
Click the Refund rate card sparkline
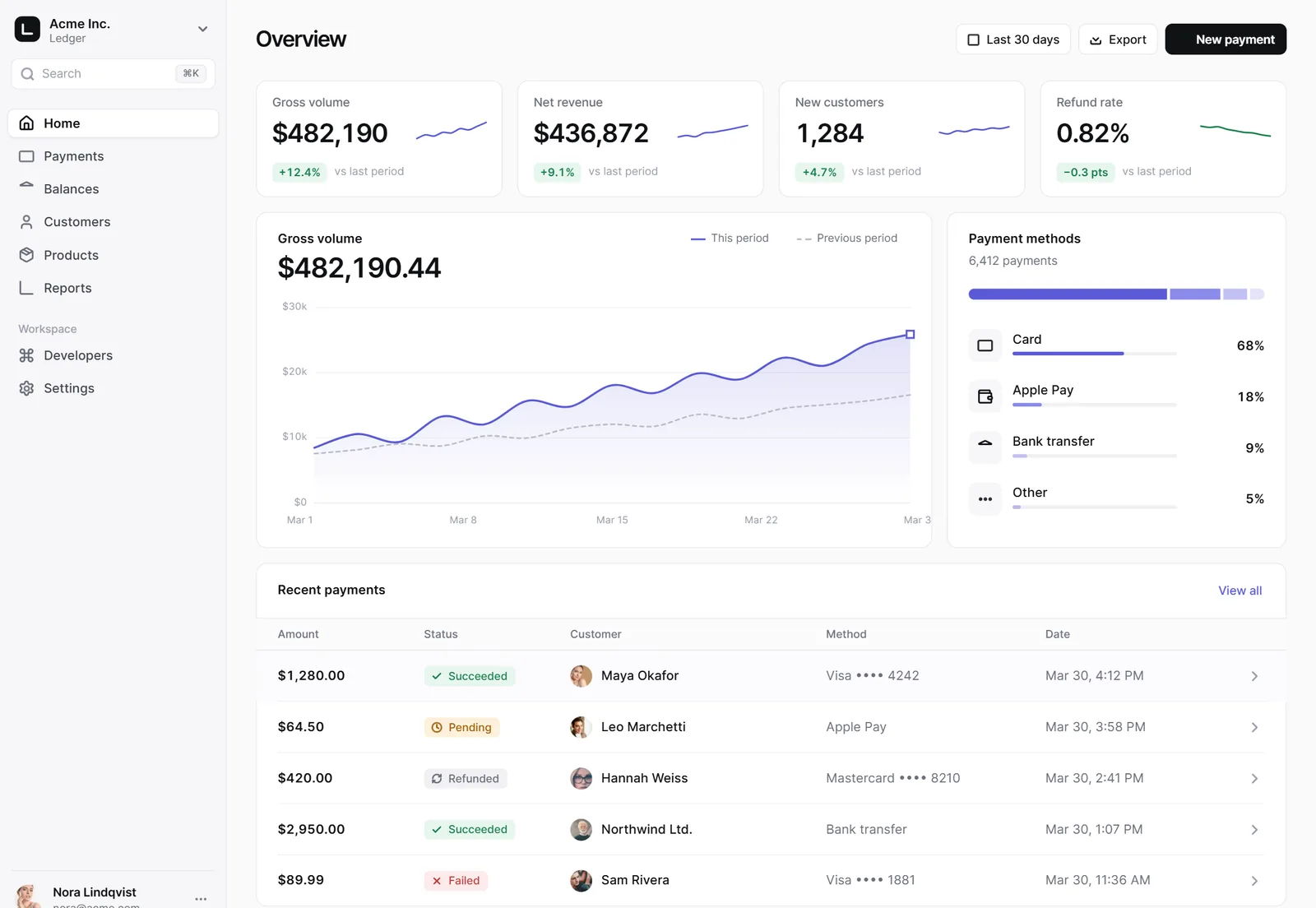[x=1235, y=130]
